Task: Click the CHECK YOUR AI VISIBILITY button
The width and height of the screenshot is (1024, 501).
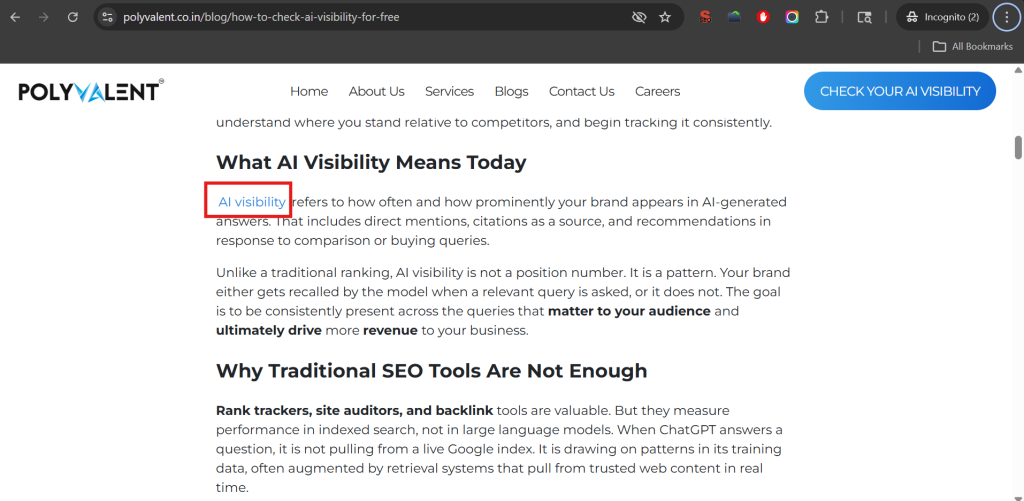Action: point(900,91)
